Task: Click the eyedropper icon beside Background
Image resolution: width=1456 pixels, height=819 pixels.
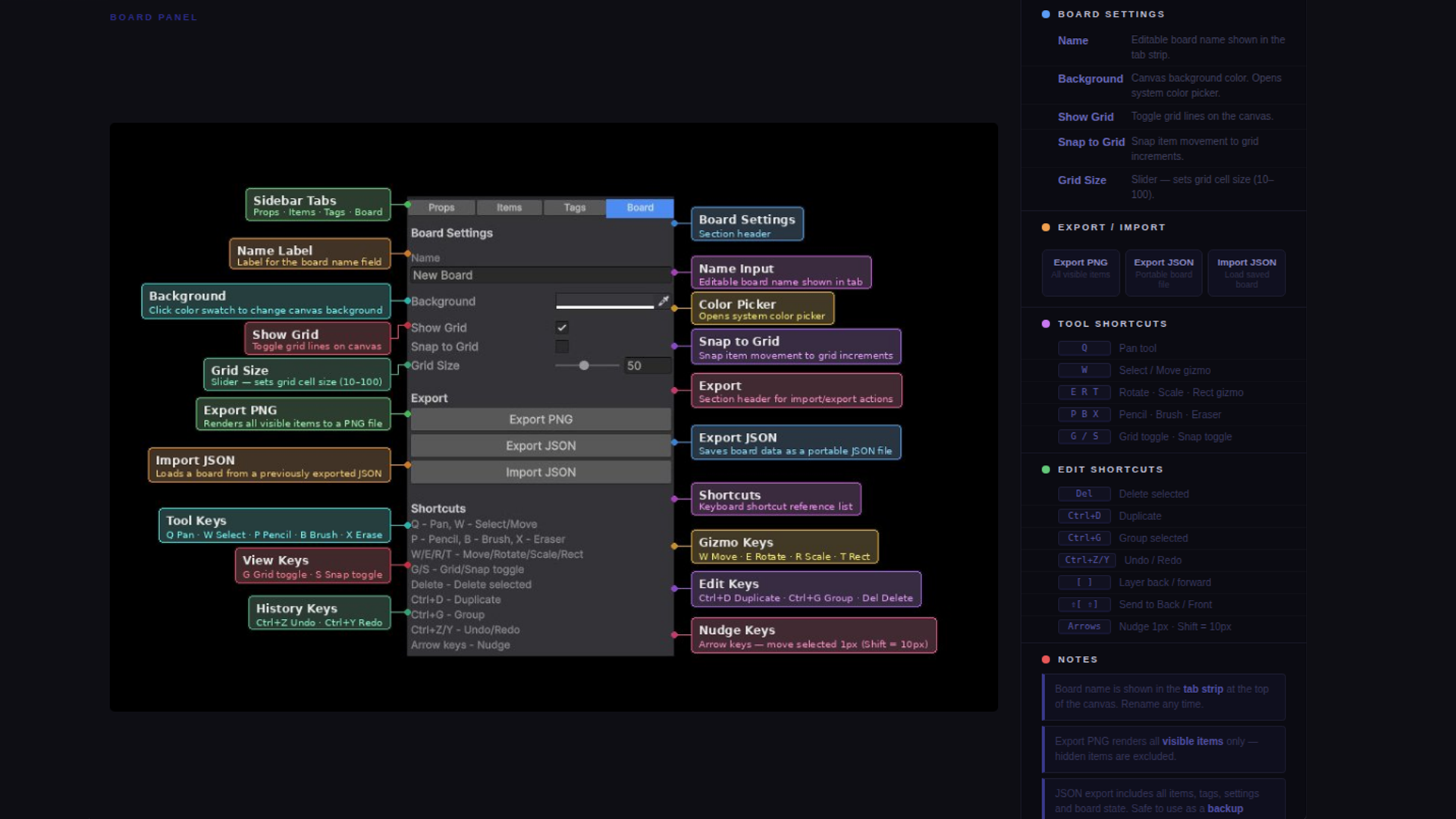Action: (x=664, y=301)
